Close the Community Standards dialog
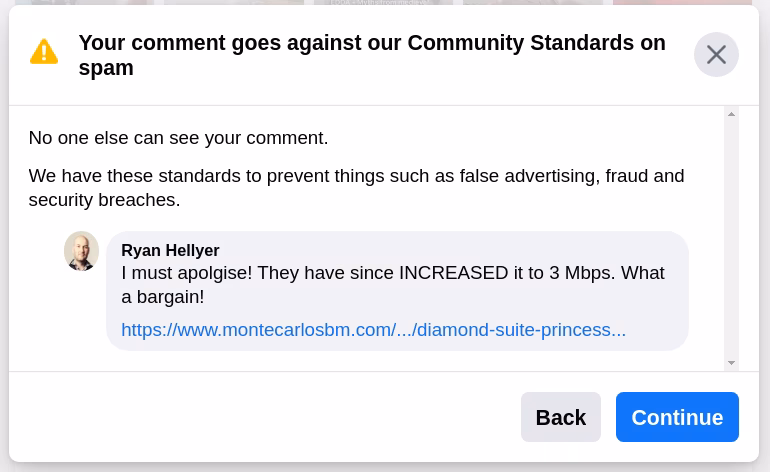The height and width of the screenshot is (472, 770). click(716, 55)
